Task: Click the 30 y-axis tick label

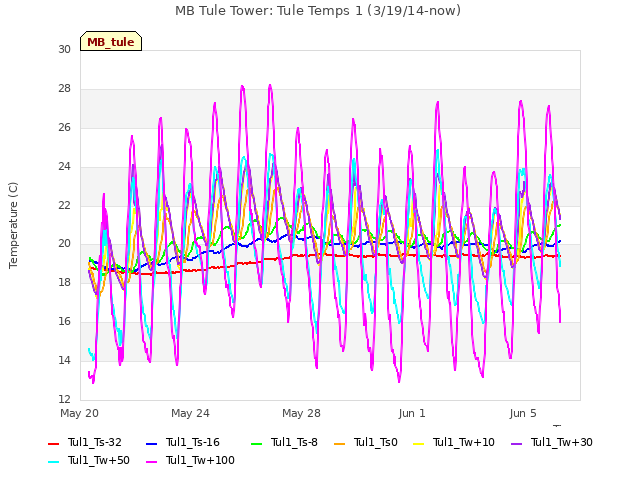Action: click(x=64, y=49)
